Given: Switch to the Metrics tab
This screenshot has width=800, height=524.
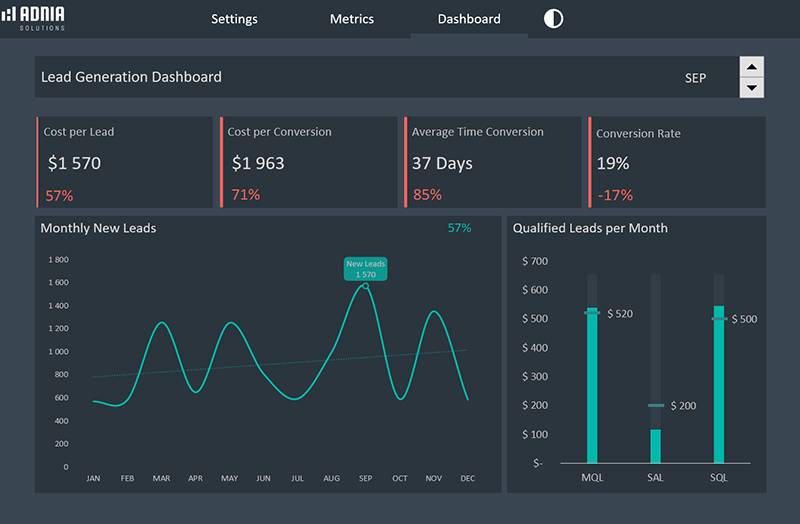Looking at the screenshot, I should coord(352,19).
